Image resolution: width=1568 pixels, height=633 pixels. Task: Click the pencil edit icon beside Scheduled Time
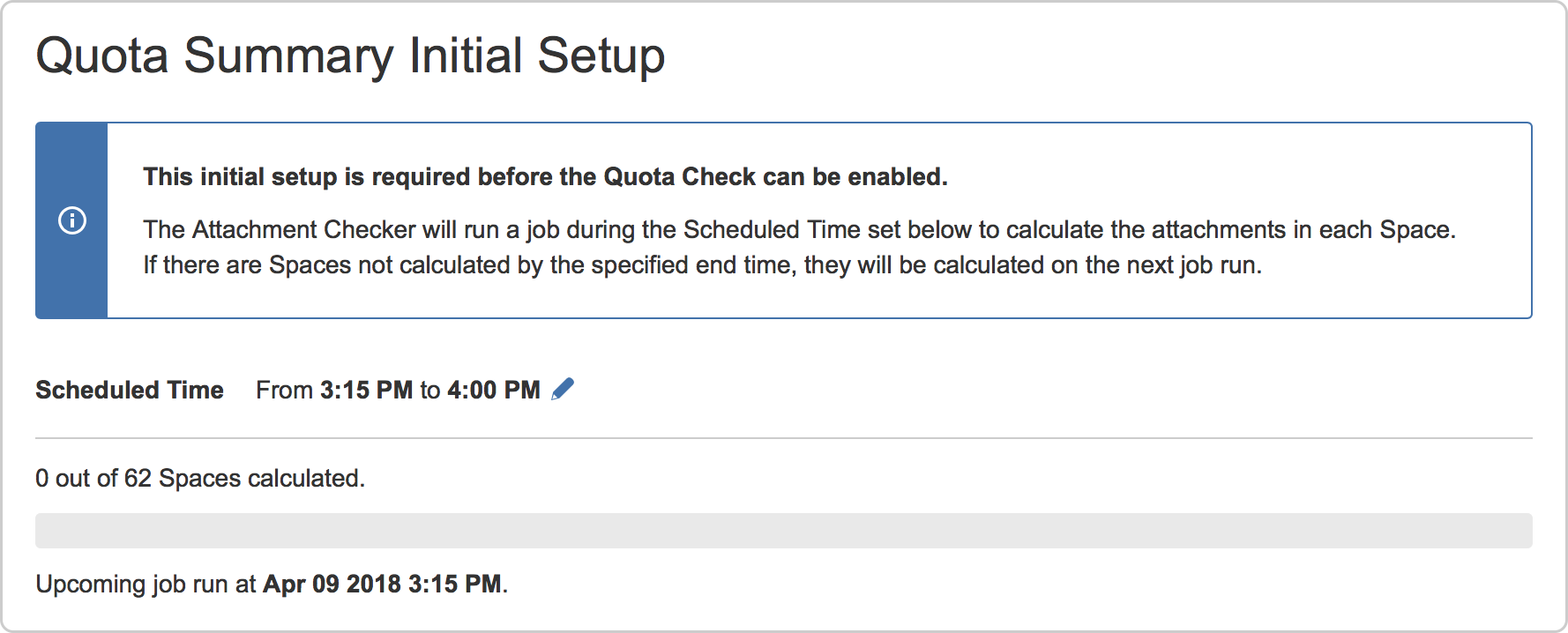pos(564,388)
